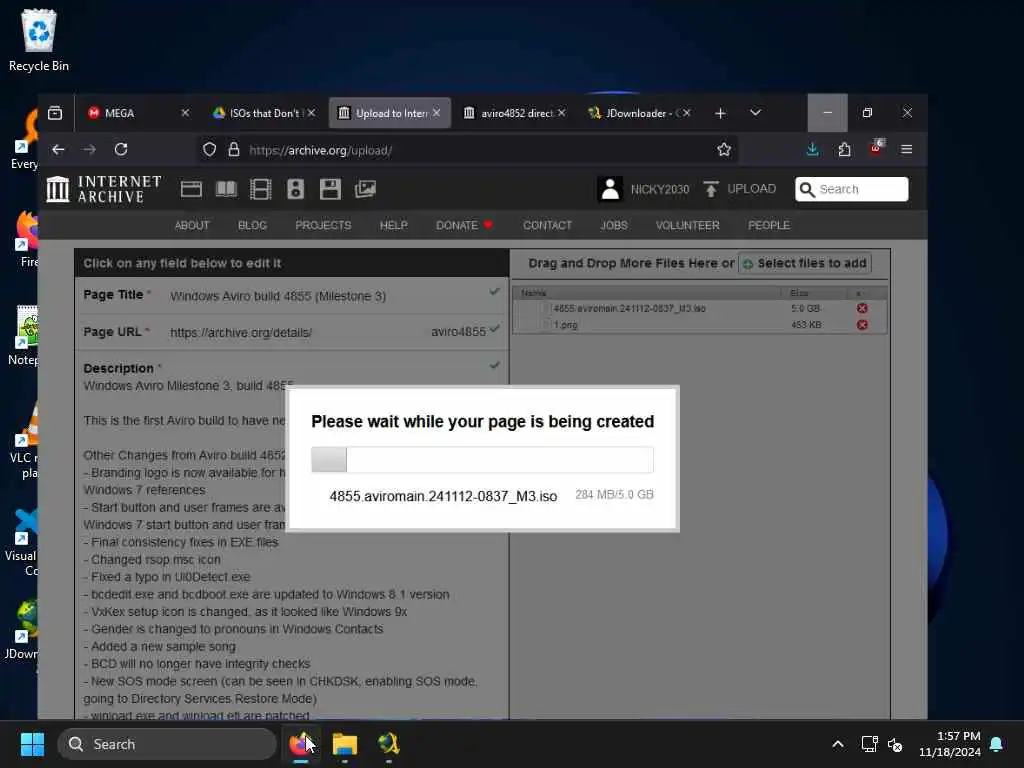Open the HELP menu link
This screenshot has width=1024, height=768.
[394, 225]
